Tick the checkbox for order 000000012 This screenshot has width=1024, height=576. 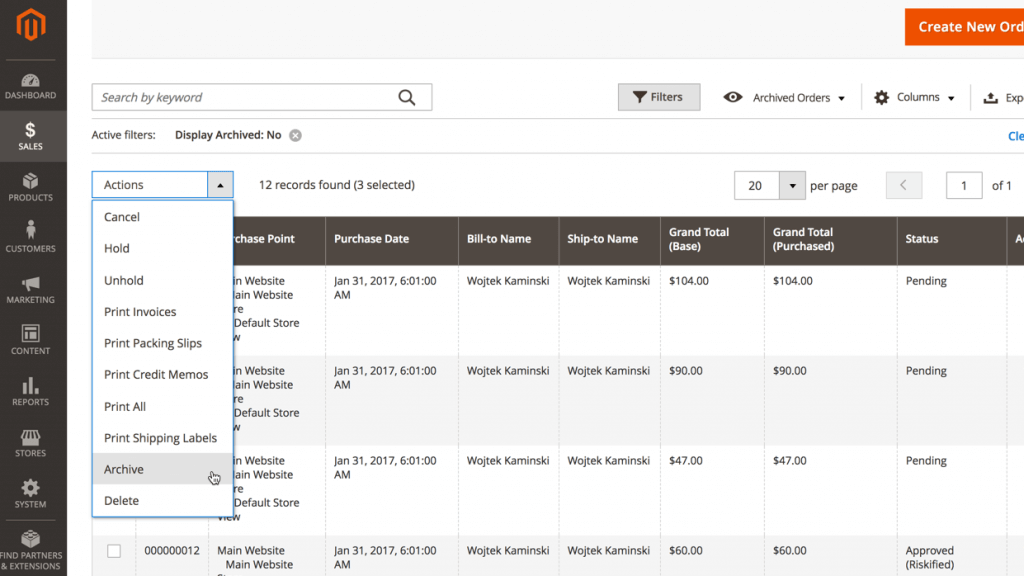click(x=114, y=551)
